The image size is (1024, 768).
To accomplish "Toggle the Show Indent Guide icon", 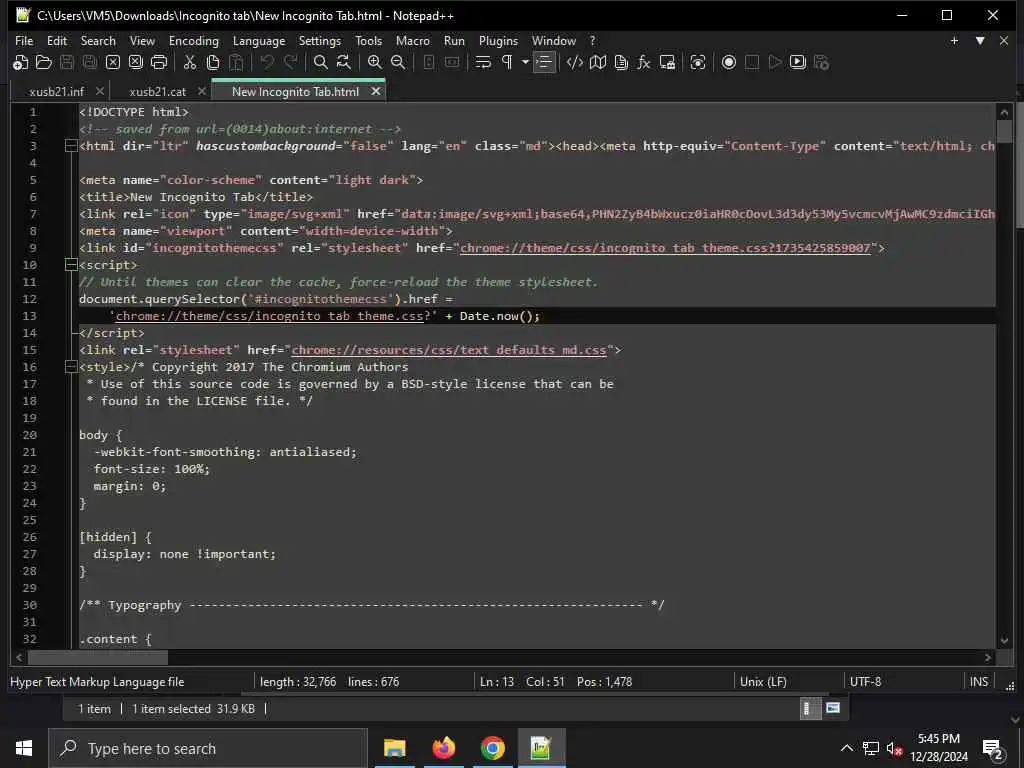I will (543, 63).
